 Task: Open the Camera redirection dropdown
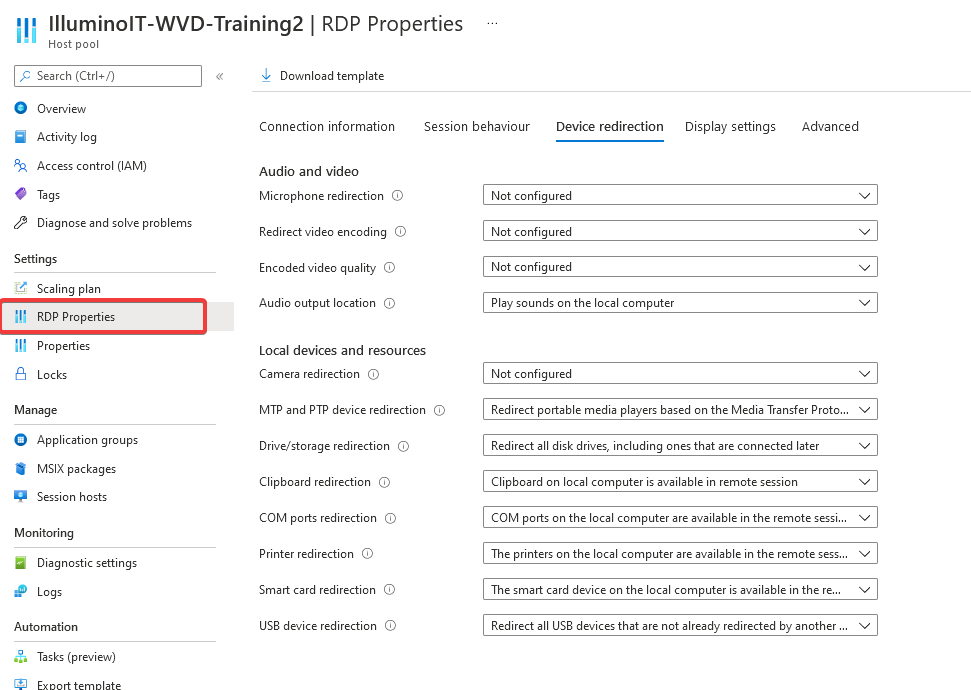pos(680,373)
